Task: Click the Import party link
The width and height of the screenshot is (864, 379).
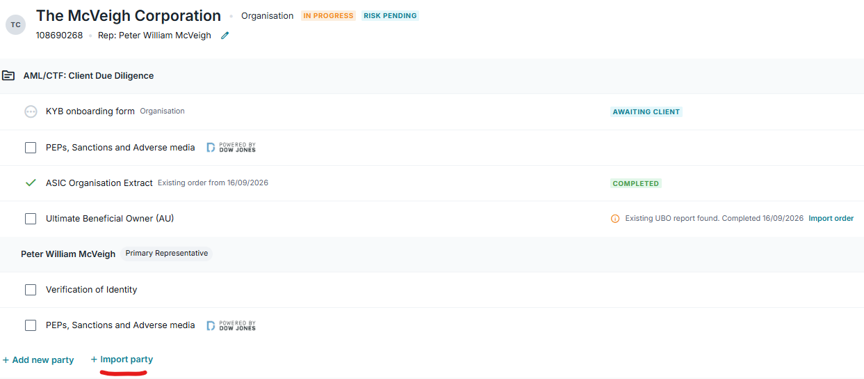Action: pos(122,360)
